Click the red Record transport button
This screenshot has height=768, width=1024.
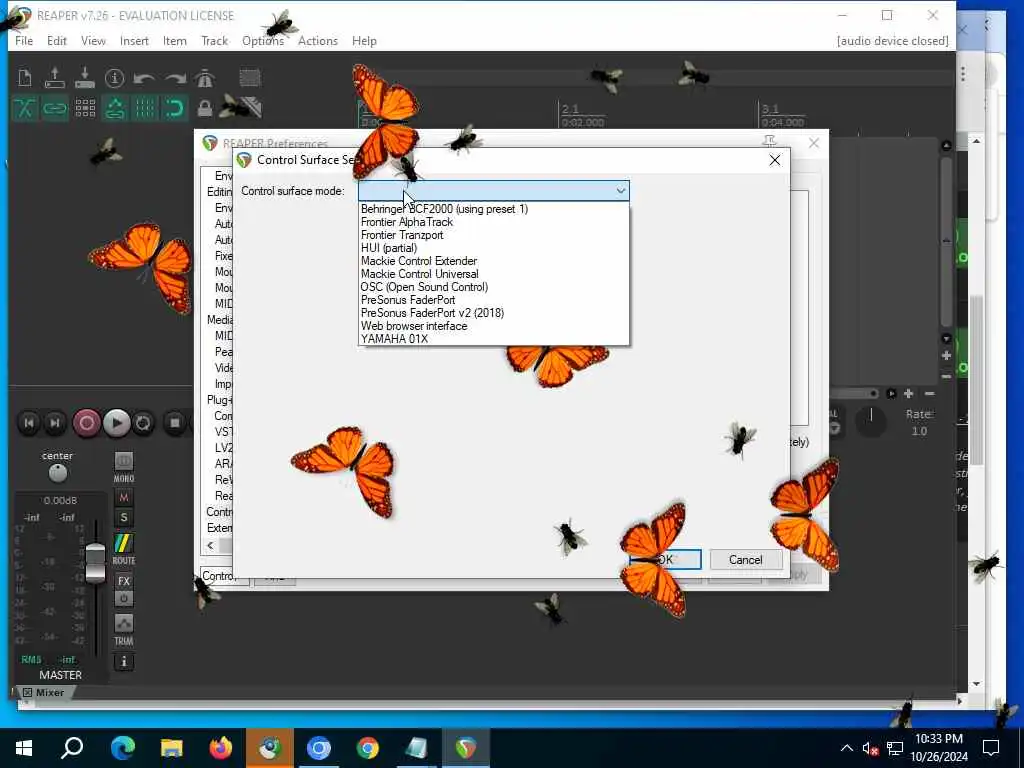point(86,423)
